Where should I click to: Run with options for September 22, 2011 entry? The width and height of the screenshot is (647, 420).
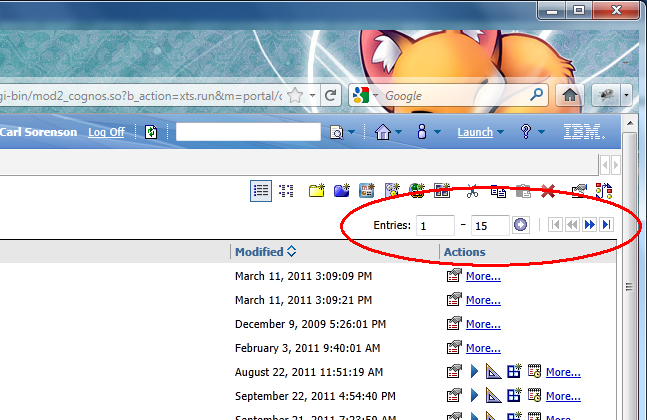point(474,396)
